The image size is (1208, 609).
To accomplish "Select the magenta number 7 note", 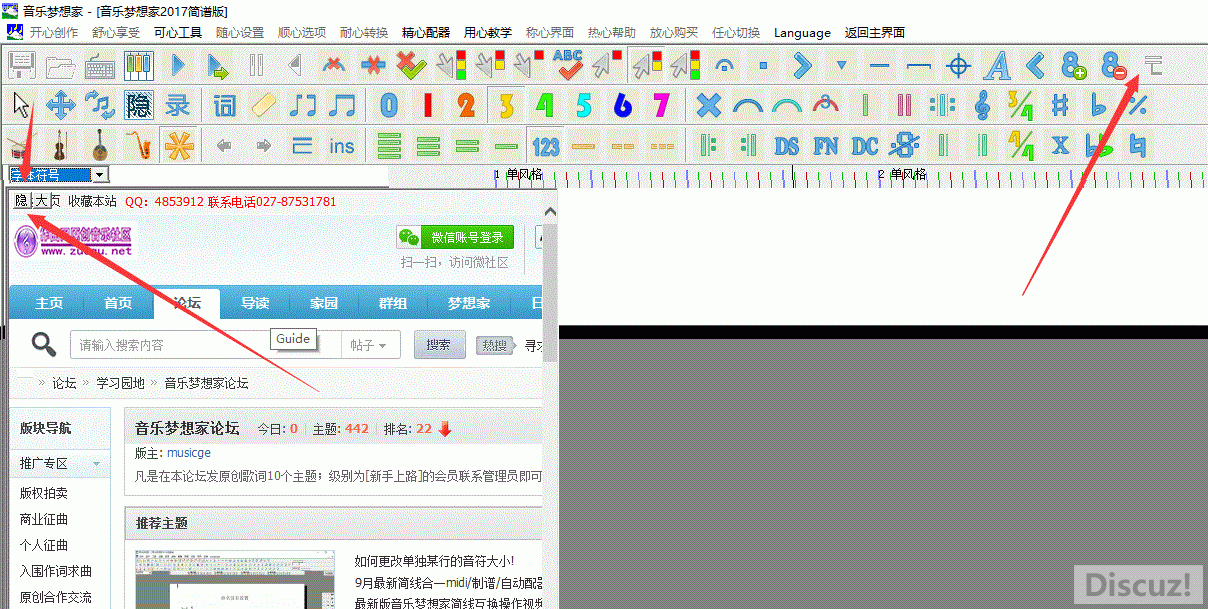I will (662, 105).
